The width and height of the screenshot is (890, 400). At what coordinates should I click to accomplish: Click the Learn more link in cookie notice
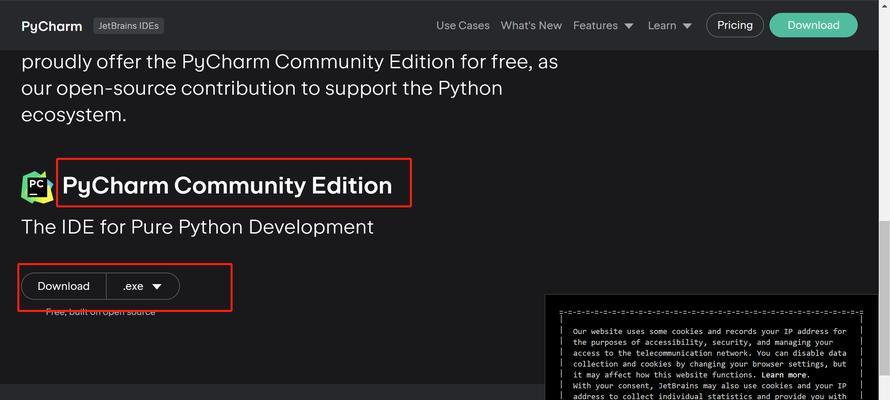pyautogui.click(x=786, y=375)
